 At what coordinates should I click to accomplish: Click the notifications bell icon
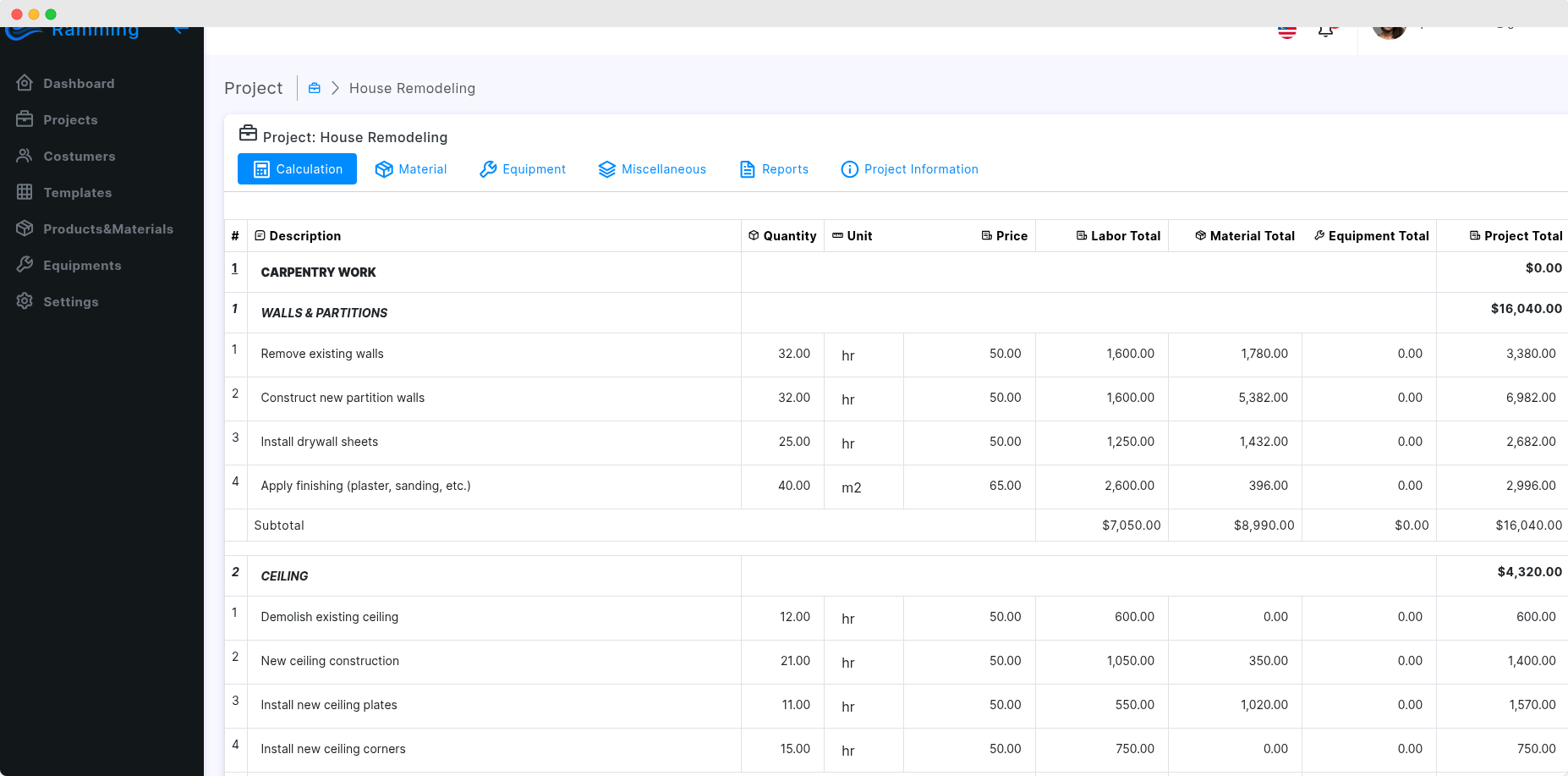coord(1326,31)
